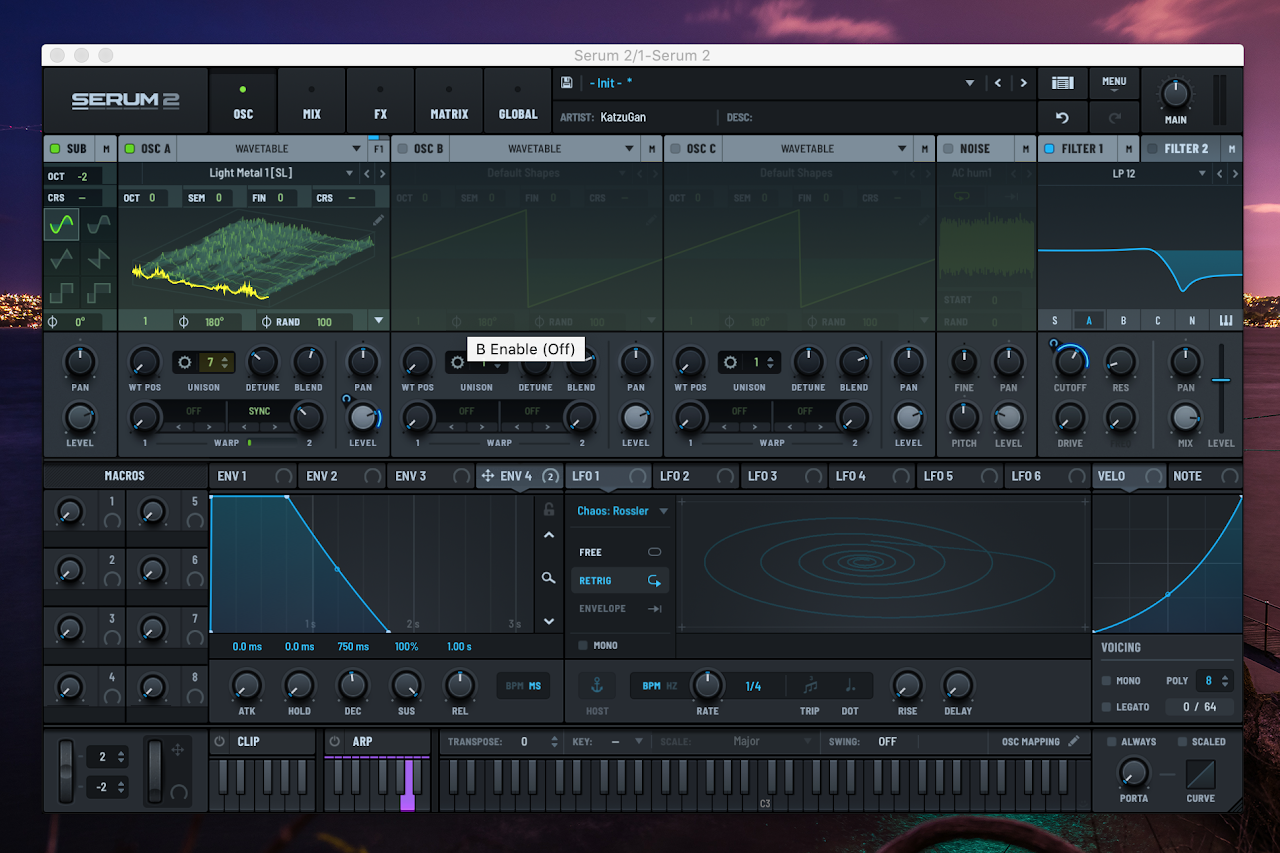Click the envelope lock icon
This screenshot has height=853, width=1280.
(x=548, y=509)
